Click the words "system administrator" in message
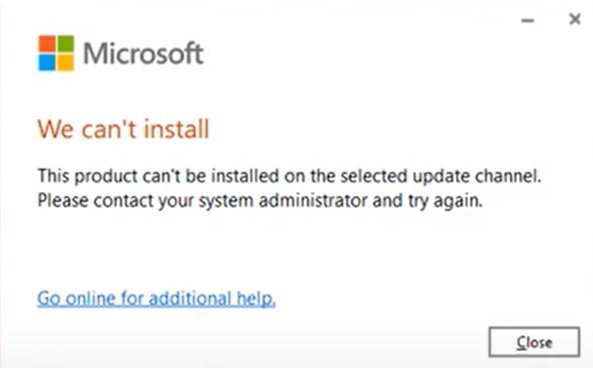This screenshot has height=368, width=593. (283, 201)
